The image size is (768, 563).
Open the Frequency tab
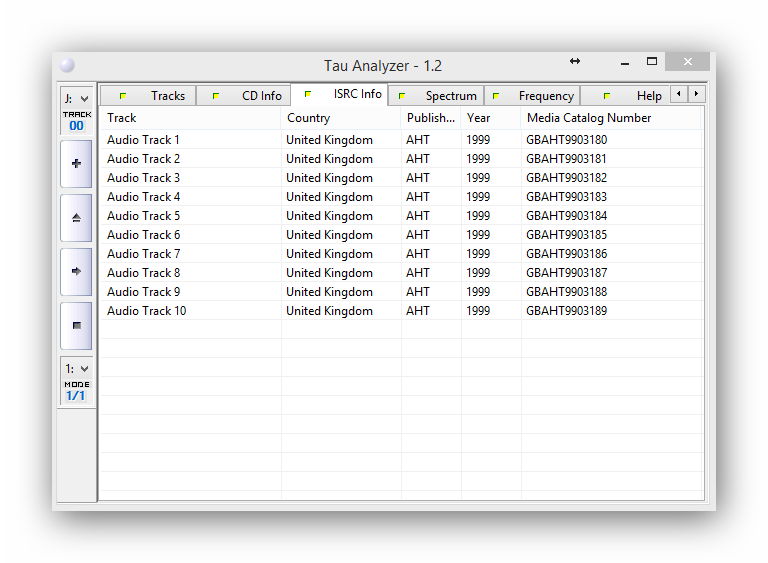pyautogui.click(x=533, y=96)
